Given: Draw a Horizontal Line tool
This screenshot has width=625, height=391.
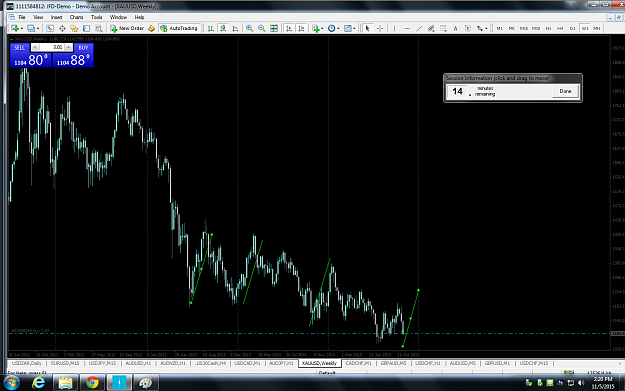Looking at the screenshot, I should (407, 28).
